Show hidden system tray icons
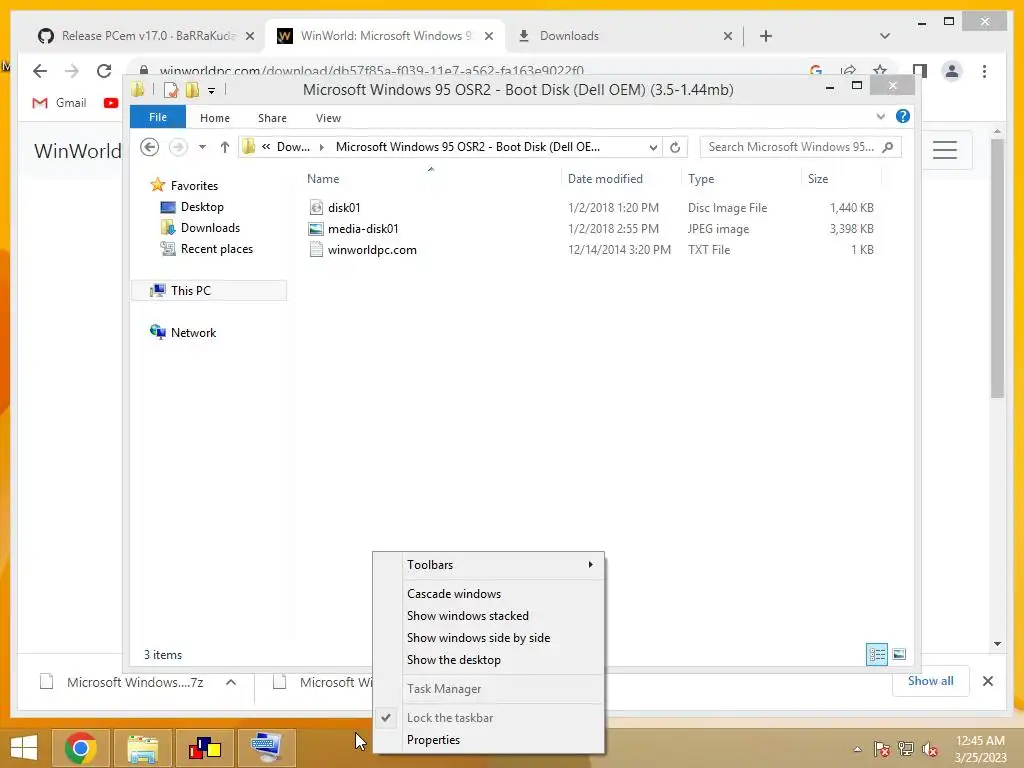 tap(857, 749)
